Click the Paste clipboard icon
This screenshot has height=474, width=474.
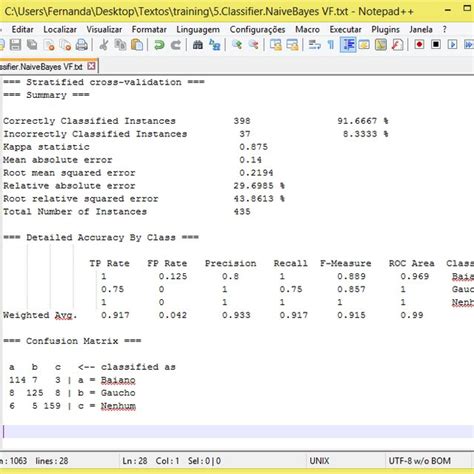click(137, 45)
